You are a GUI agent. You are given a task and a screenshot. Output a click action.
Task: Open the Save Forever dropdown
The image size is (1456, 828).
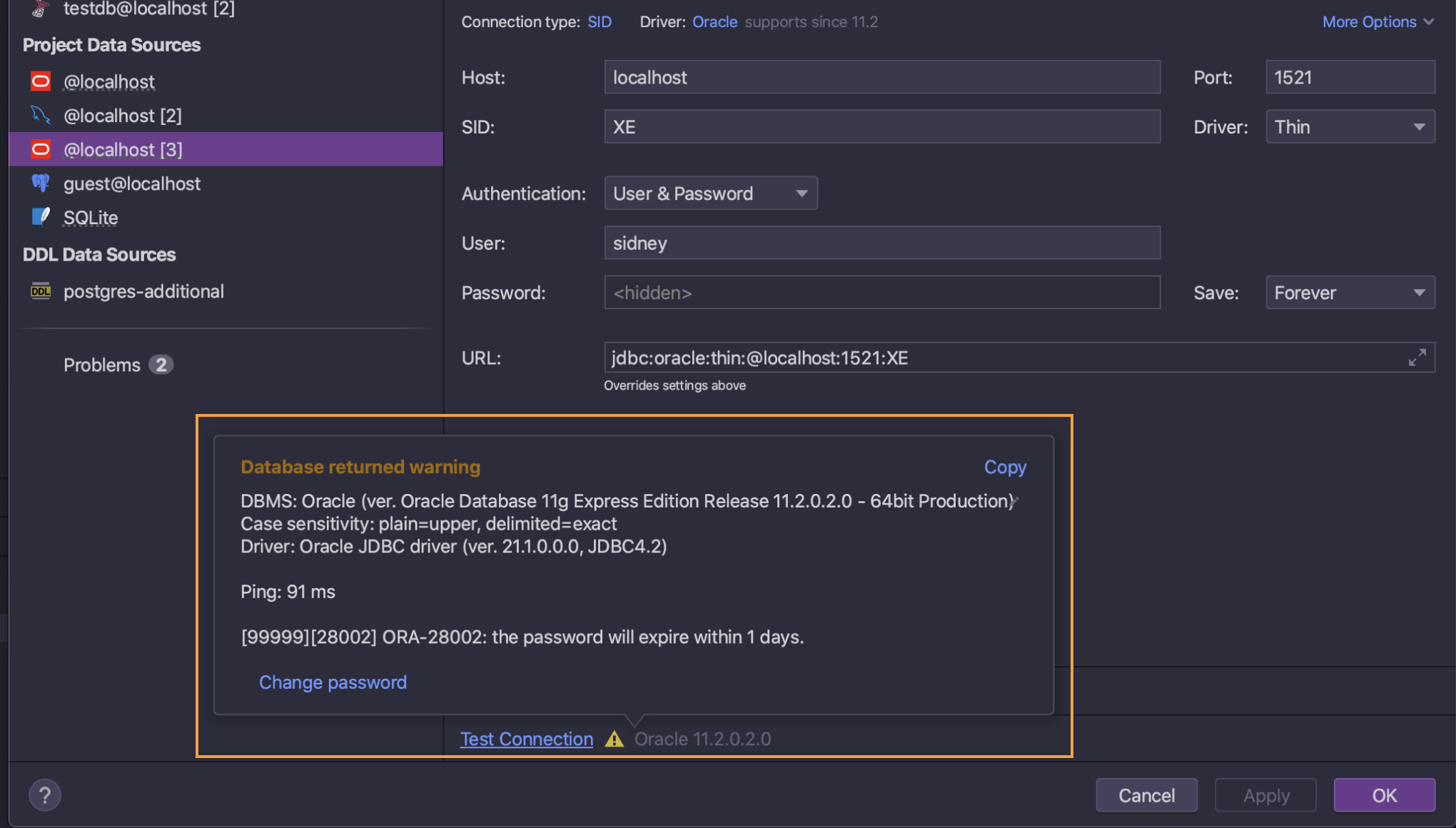(1349, 293)
